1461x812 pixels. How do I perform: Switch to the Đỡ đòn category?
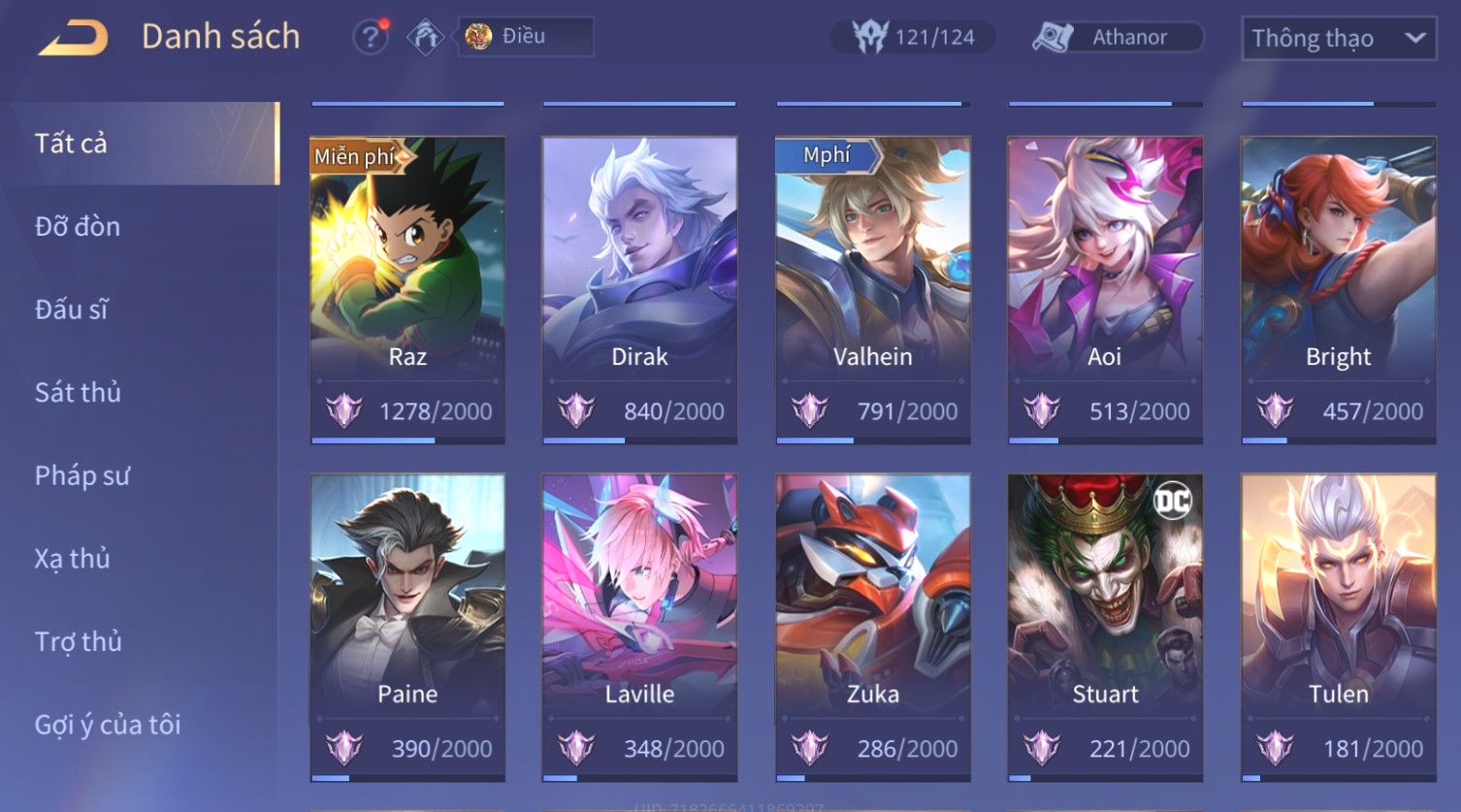point(78,226)
